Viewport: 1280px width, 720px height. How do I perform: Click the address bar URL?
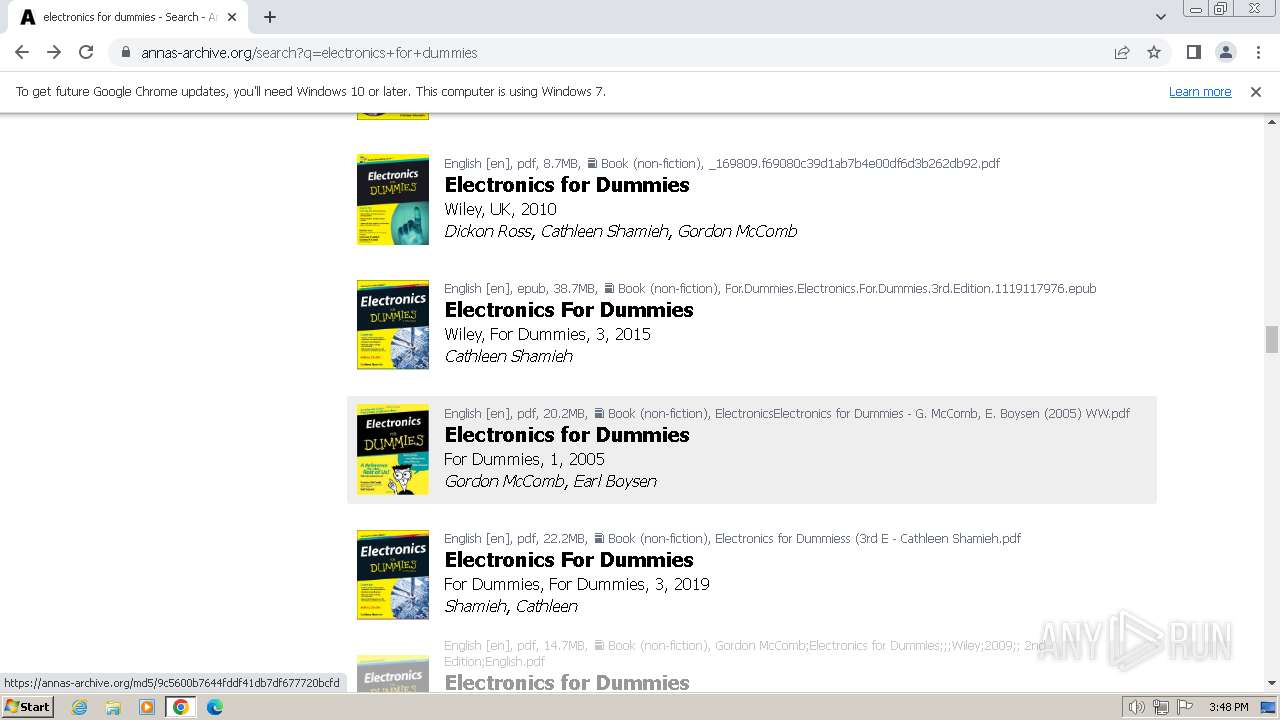pyautogui.click(x=309, y=53)
